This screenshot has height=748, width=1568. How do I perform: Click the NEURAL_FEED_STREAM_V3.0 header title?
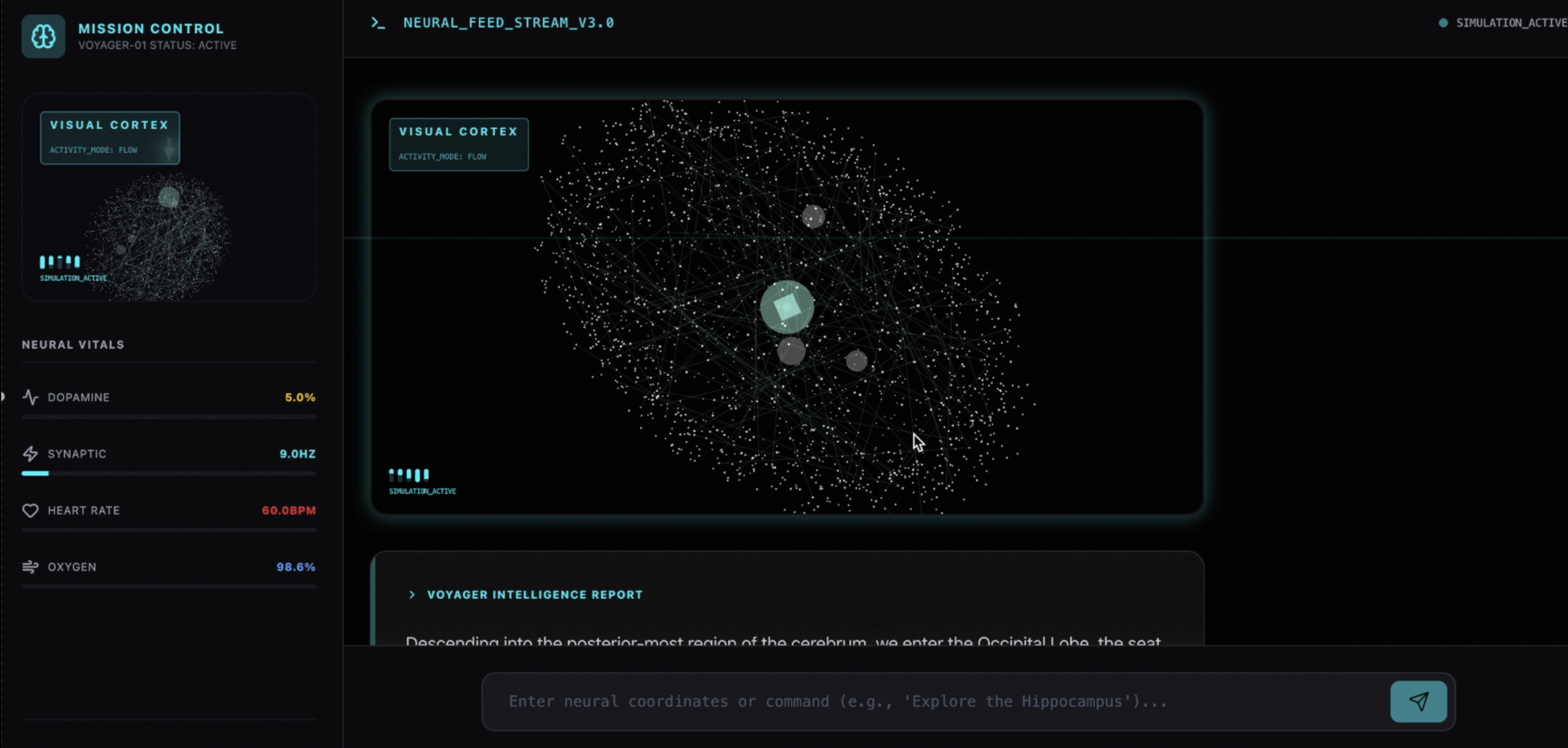pyautogui.click(x=508, y=23)
